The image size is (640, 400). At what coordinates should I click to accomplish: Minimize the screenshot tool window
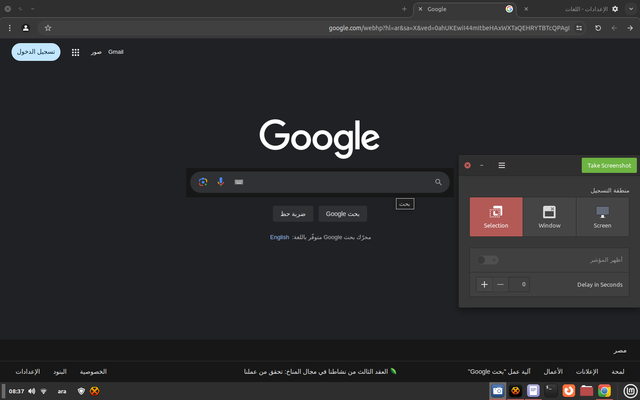tap(482, 165)
